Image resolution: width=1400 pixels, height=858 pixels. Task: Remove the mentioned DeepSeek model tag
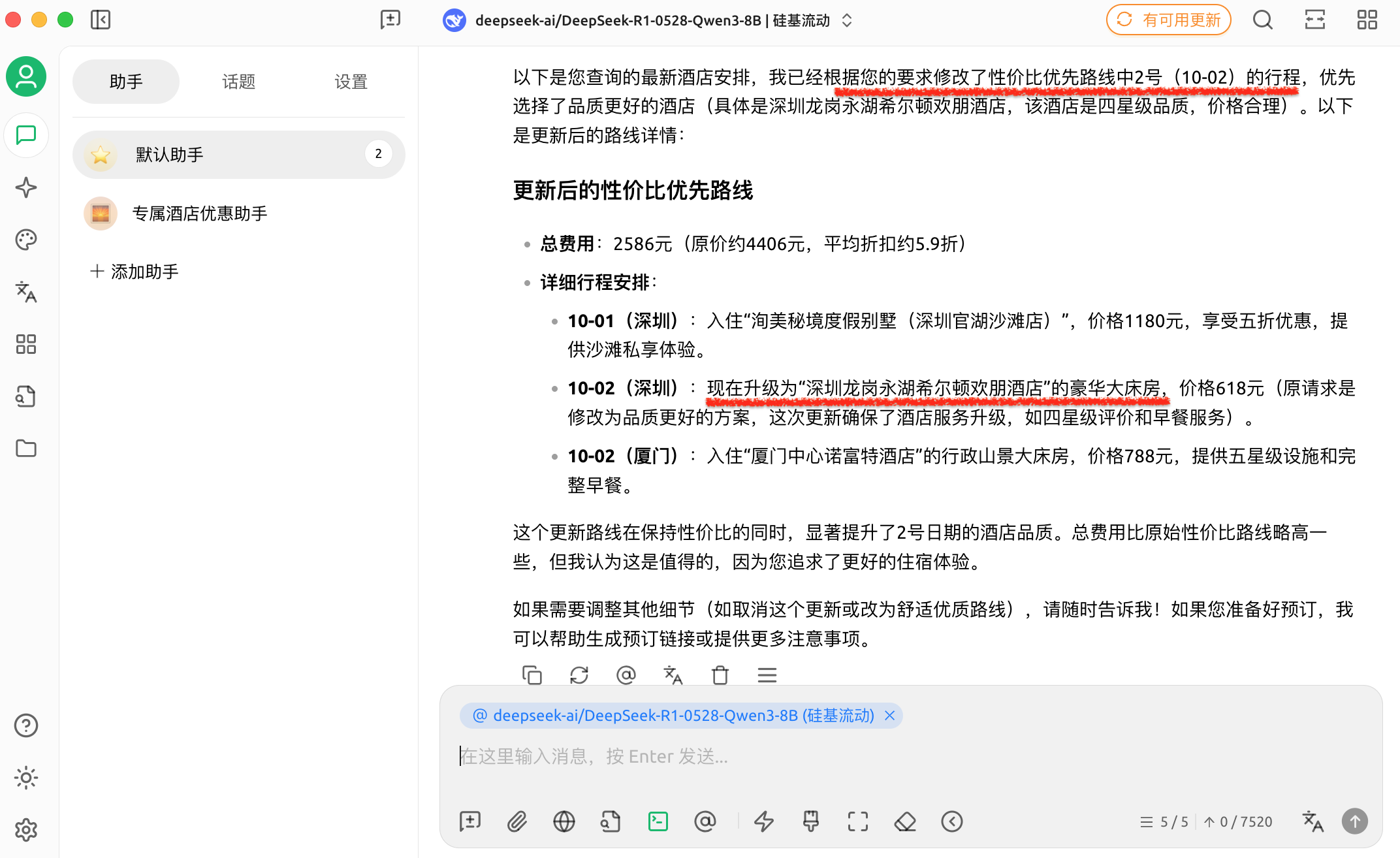pos(889,716)
